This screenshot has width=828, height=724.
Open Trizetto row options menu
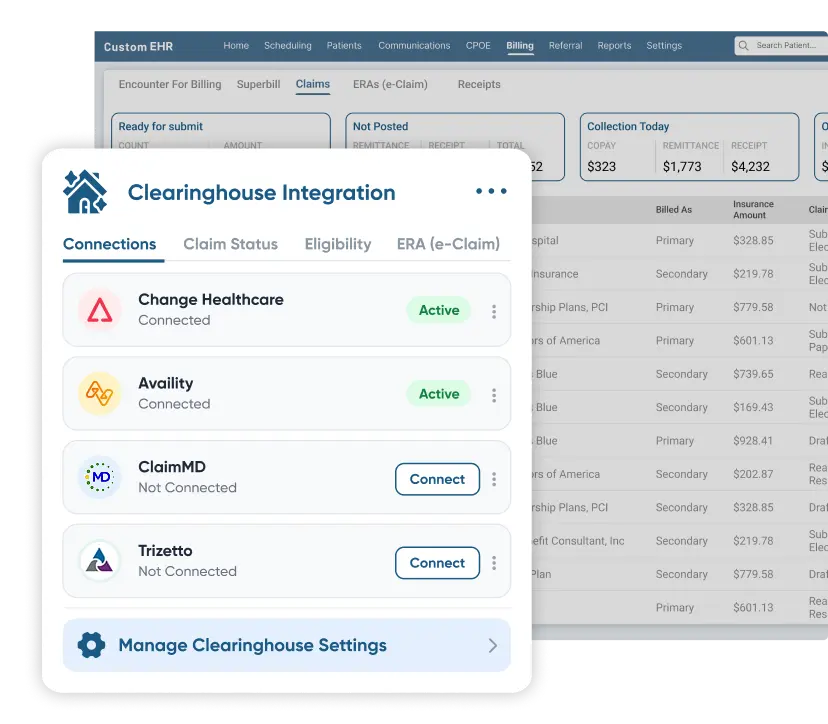point(494,563)
